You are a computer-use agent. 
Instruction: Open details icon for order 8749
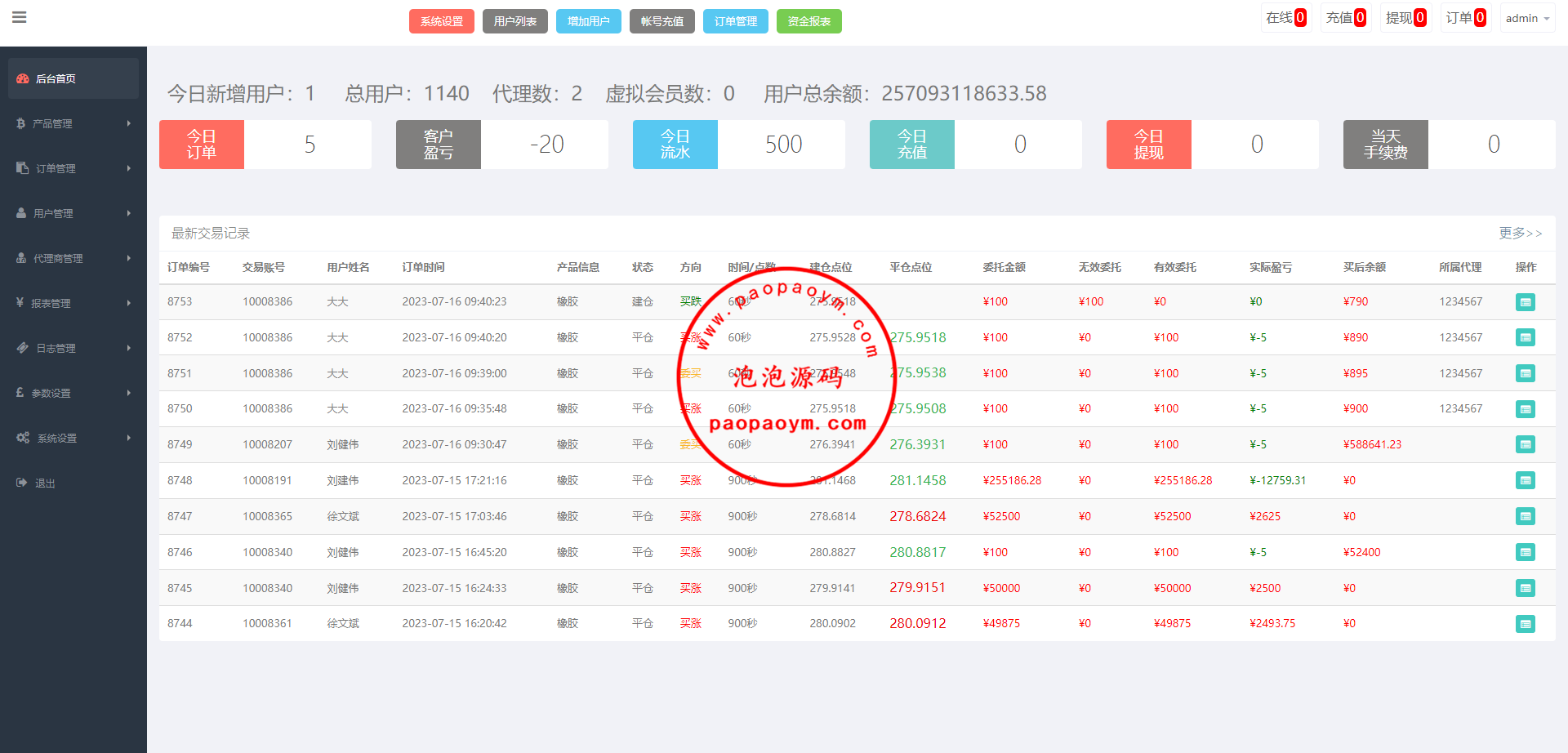coord(1525,445)
